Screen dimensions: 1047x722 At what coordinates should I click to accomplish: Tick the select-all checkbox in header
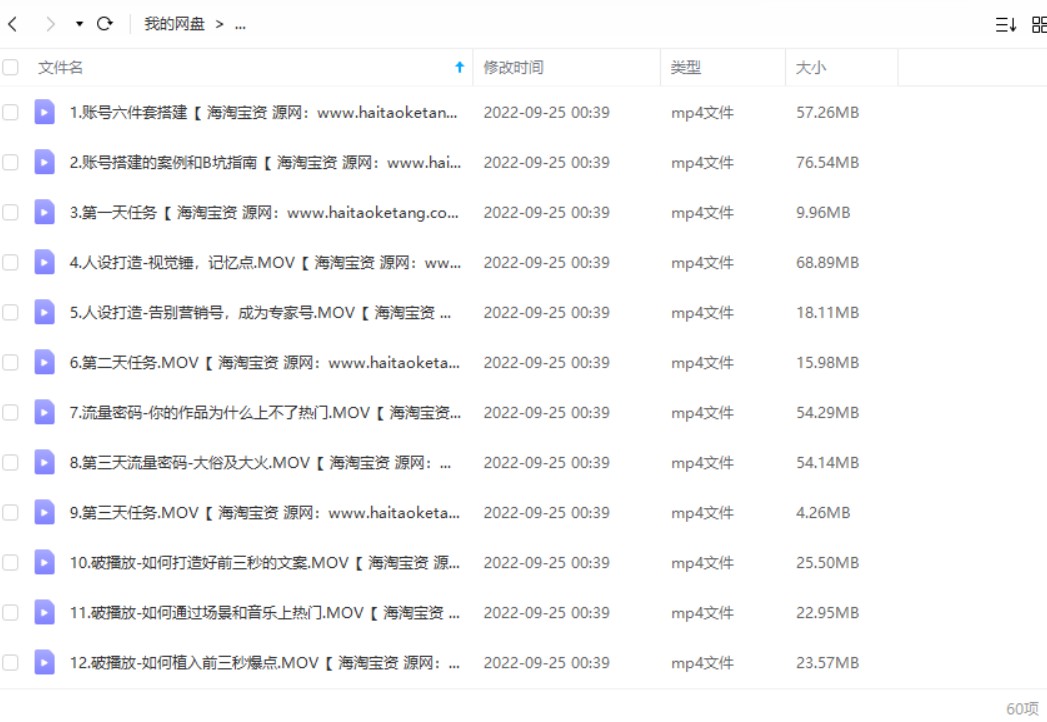[x=10, y=67]
